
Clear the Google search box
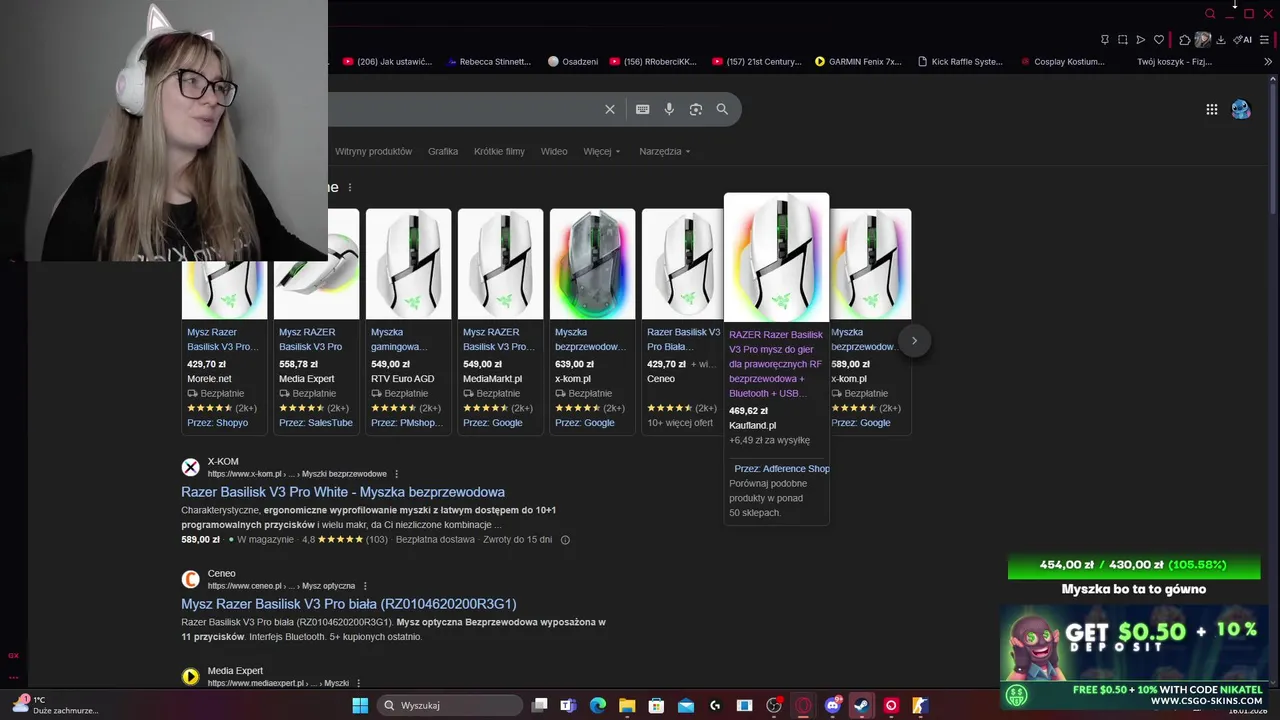coord(610,109)
